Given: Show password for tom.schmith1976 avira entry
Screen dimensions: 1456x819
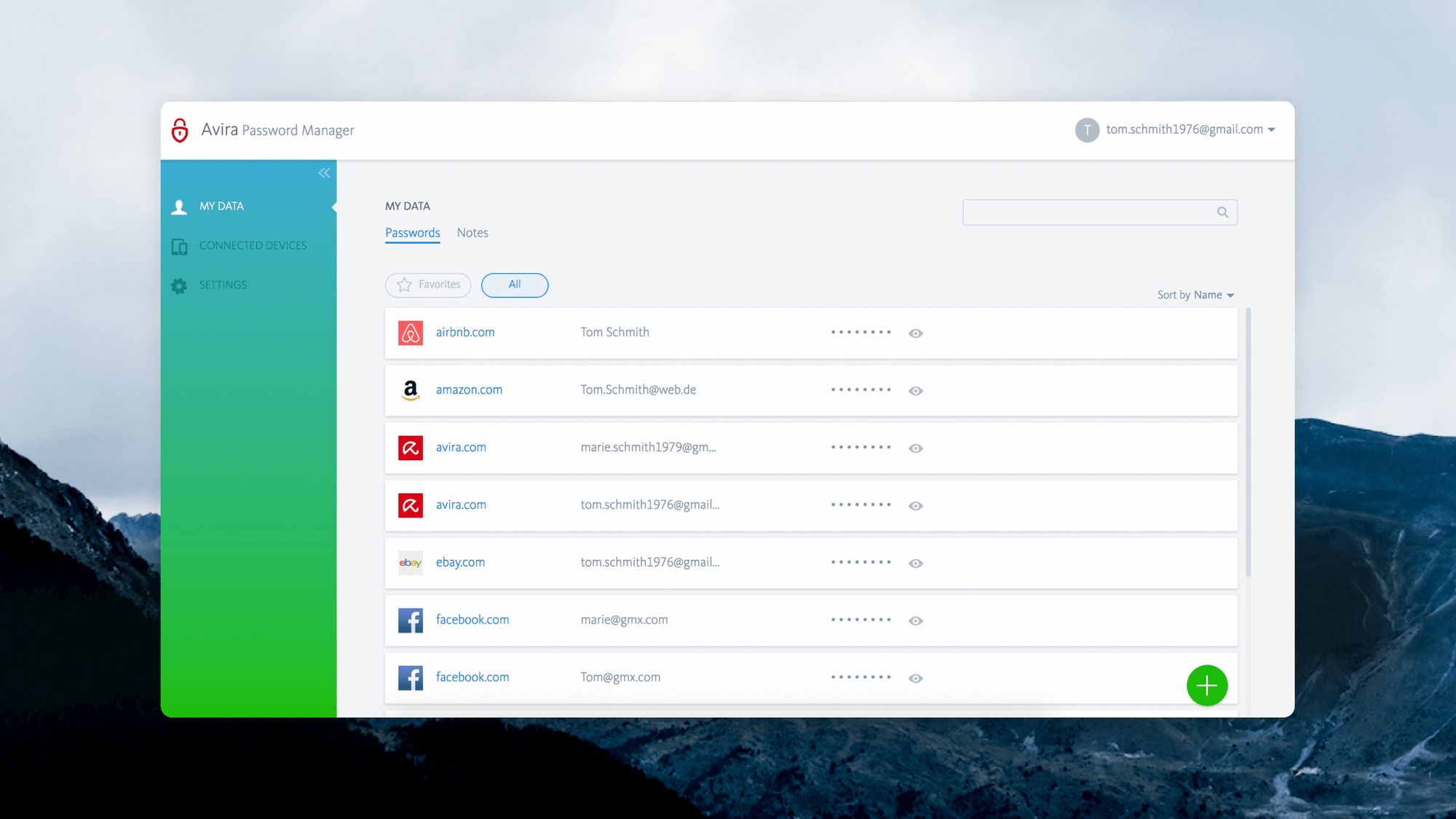Looking at the screenshot, I should 915,506.
